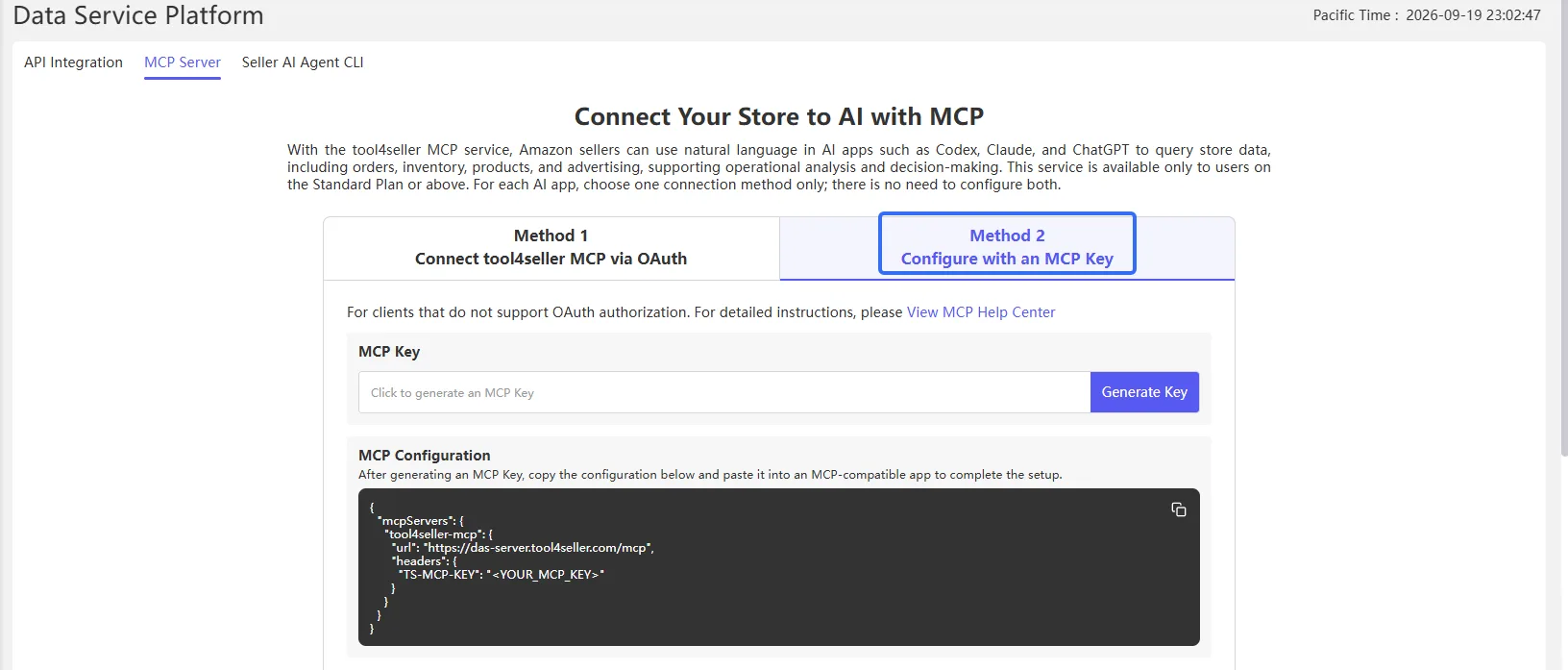Click the Data Service Platform title

coord(138,15)
